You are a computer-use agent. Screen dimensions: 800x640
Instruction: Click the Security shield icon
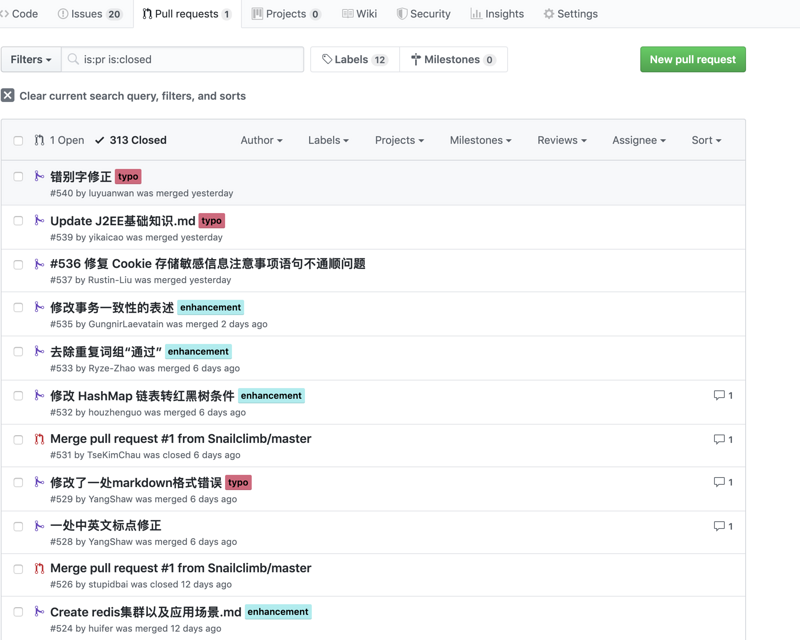click(402, 14)
